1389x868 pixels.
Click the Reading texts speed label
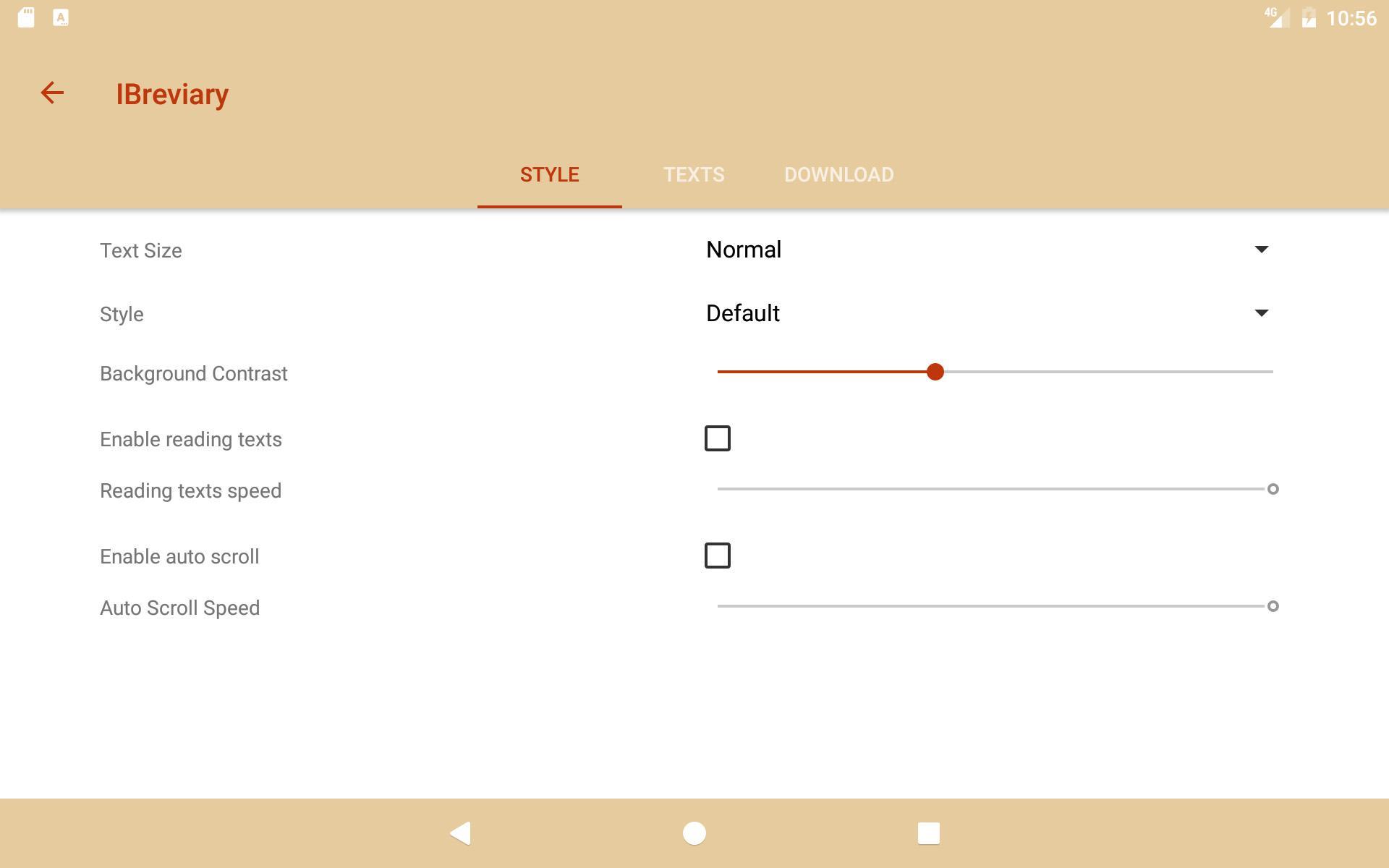(x=191, y=491)
